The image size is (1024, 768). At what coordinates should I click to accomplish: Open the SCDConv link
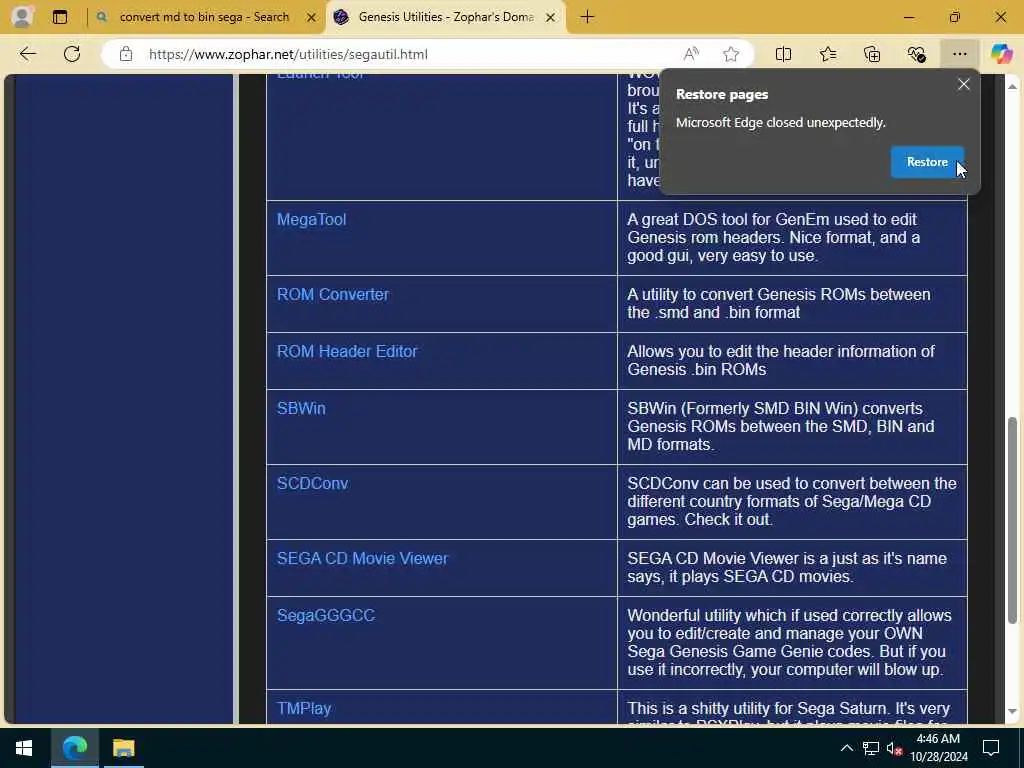pyautogui.click(x=312, y=483)
